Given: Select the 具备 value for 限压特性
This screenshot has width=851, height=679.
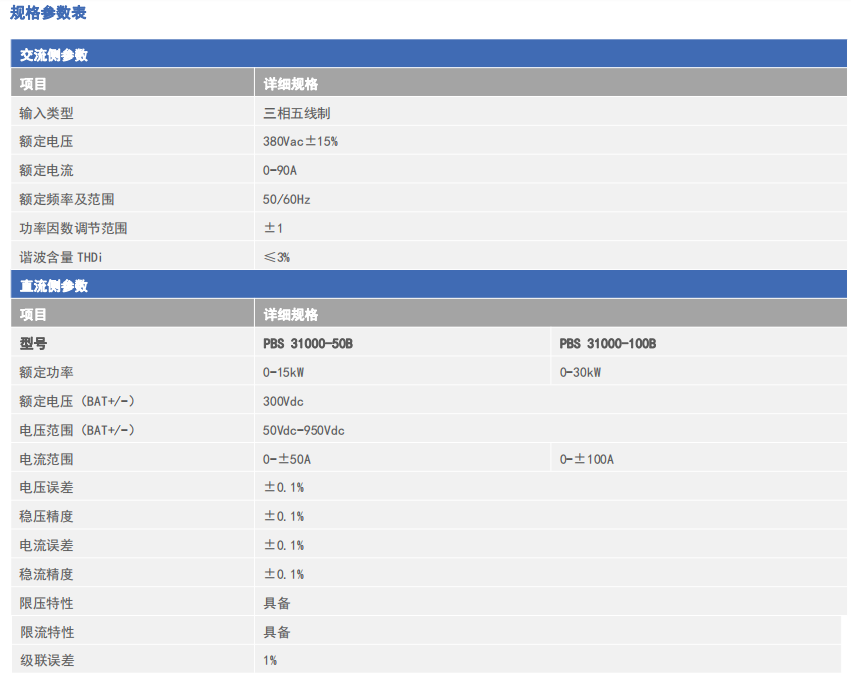Looking at the screenshot, I should [x=277, y=603].
